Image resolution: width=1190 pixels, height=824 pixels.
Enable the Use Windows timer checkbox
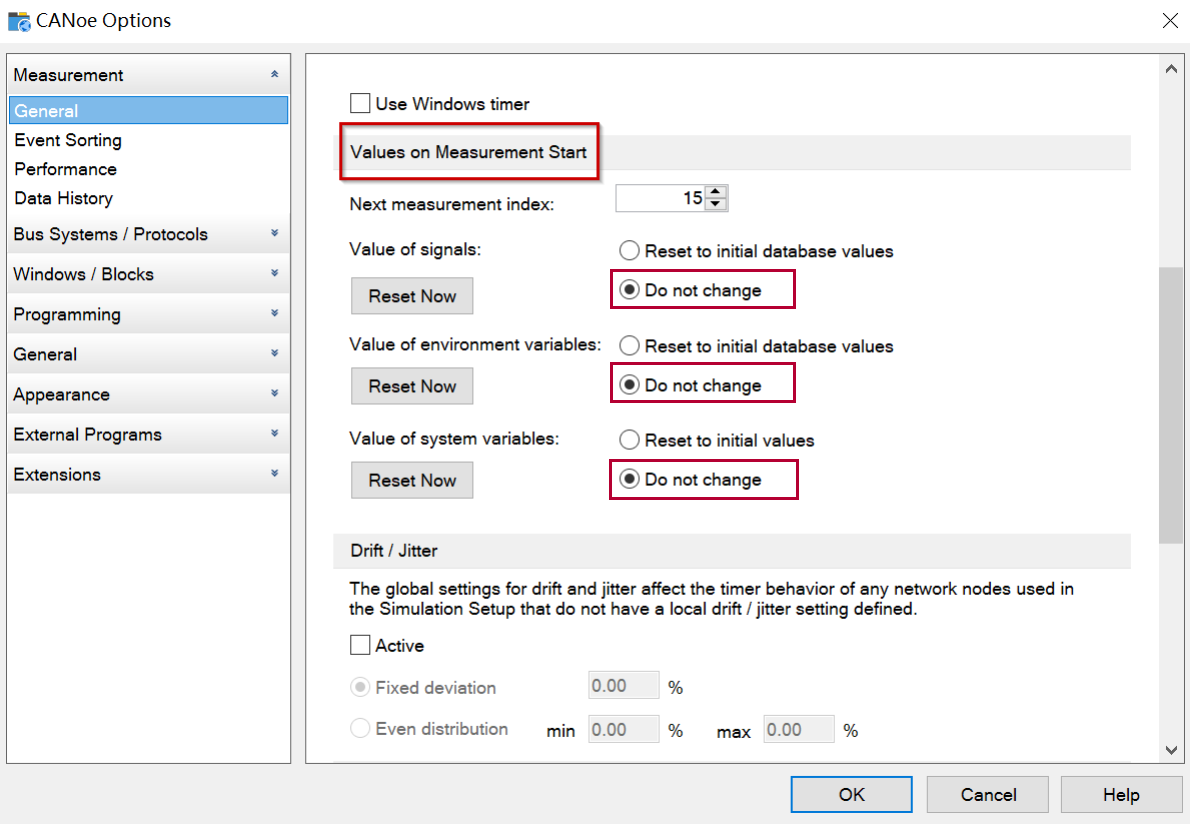360,103
